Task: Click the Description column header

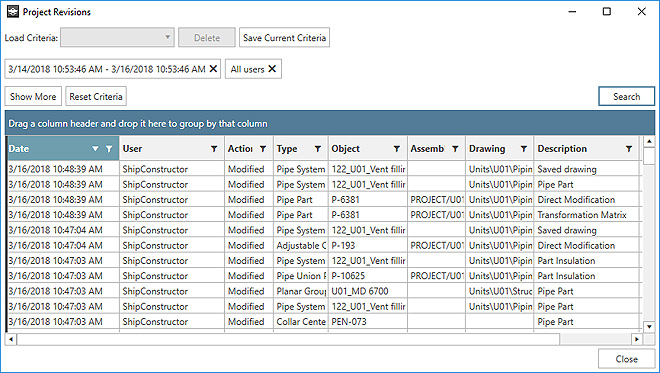Action: click(x=586, y=149)
